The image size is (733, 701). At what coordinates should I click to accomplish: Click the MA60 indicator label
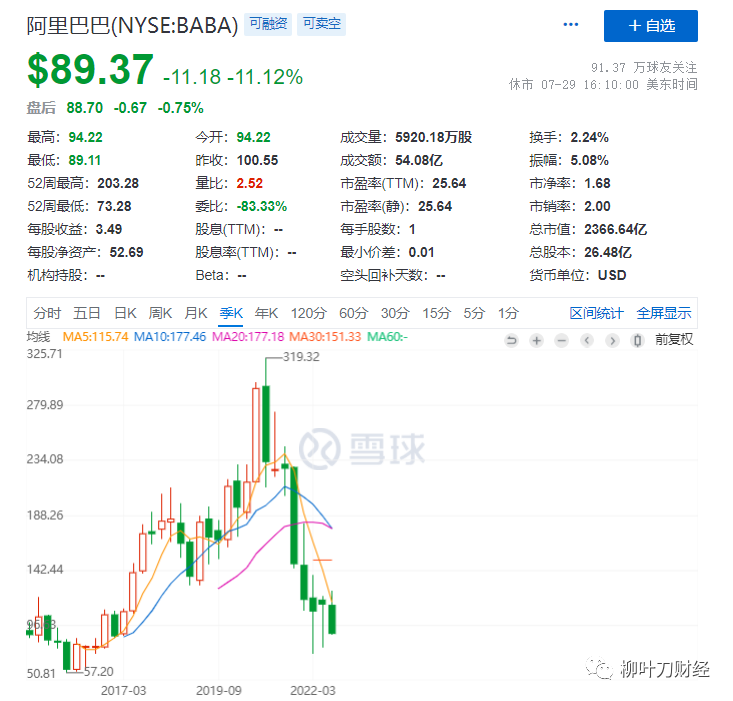(x=388, y=336)
